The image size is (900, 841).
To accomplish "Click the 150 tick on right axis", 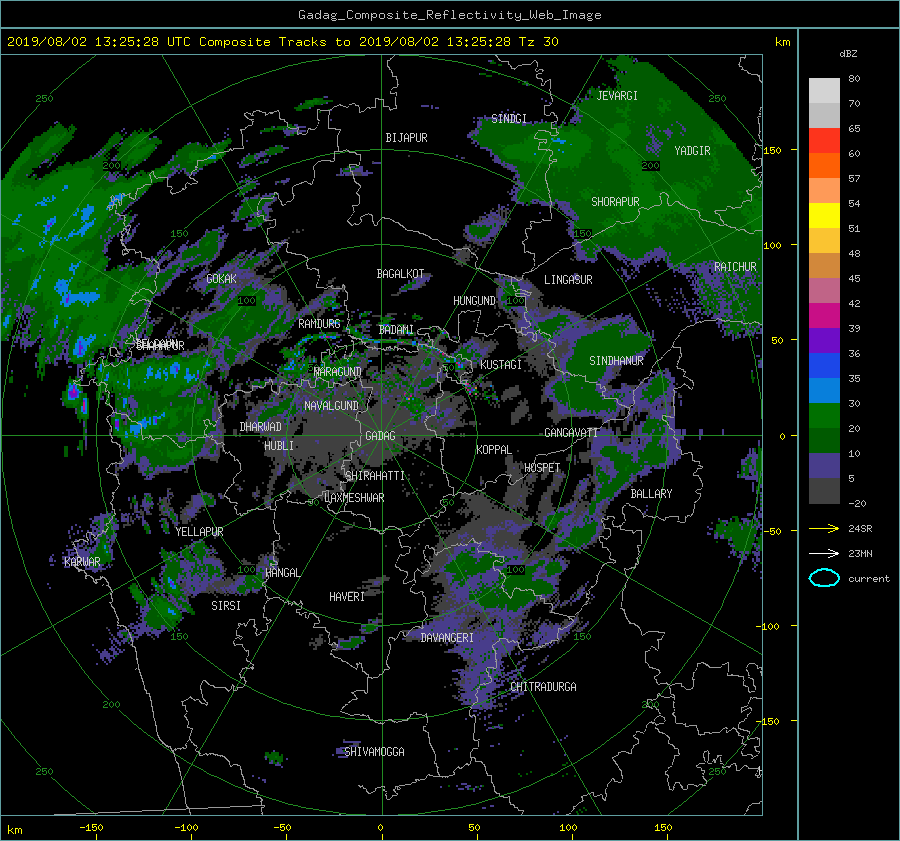I will (772, 150).
